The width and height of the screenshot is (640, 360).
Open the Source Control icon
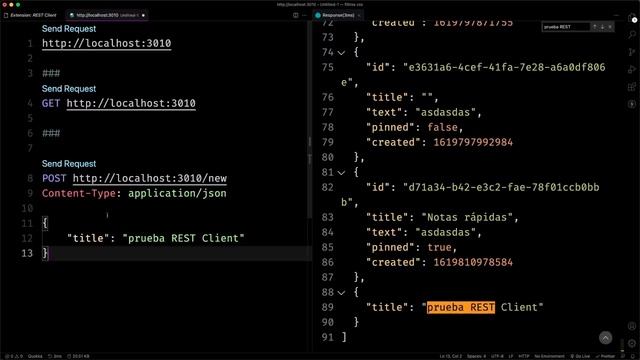pos(632,52)
